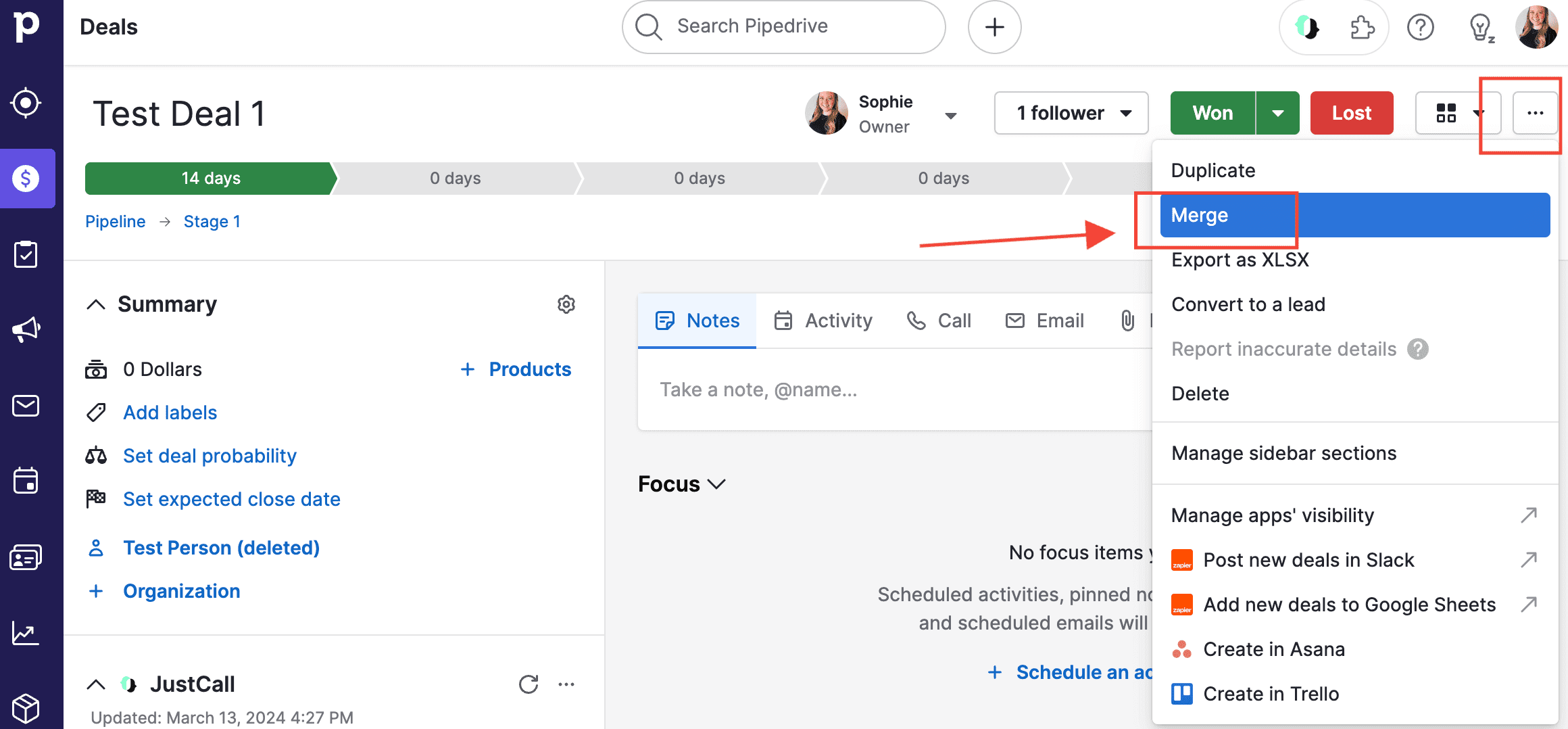Expand the Focus section chevron
Image resolution: width=1568 pixels, height=729 pixels.
point(716,484)
